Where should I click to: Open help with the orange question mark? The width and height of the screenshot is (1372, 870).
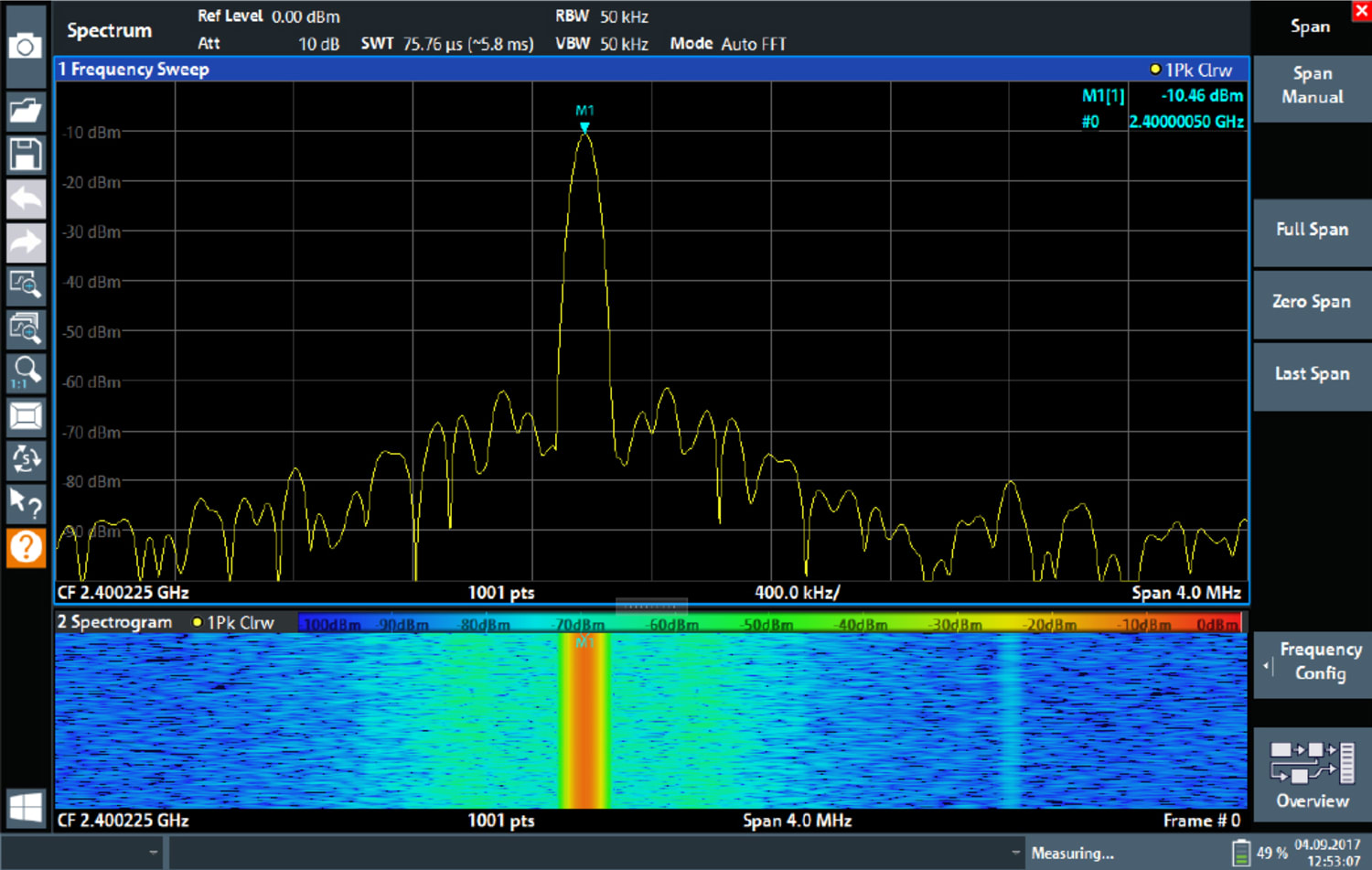pos(26,548)
